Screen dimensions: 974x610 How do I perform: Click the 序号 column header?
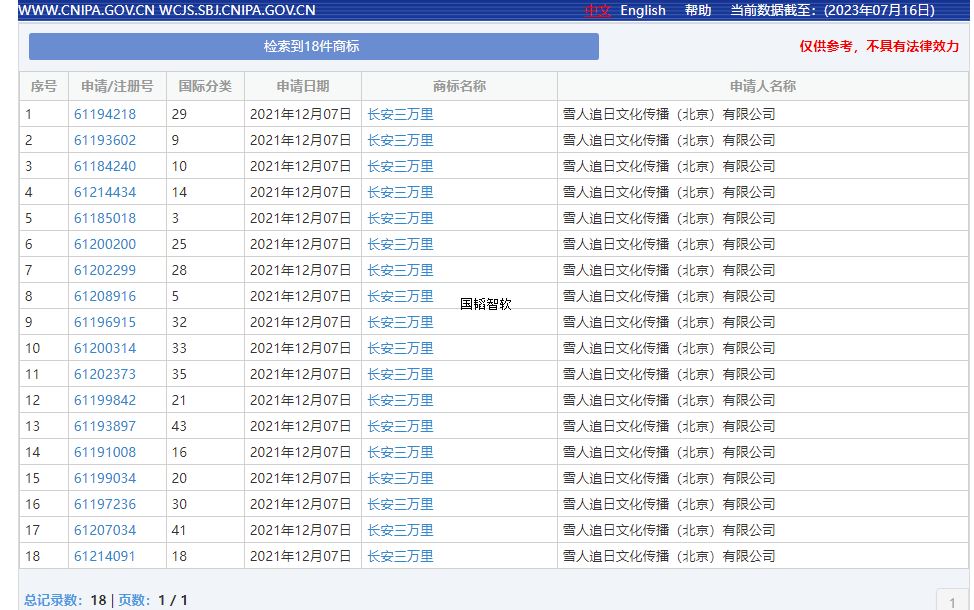(x=43, y=86)
